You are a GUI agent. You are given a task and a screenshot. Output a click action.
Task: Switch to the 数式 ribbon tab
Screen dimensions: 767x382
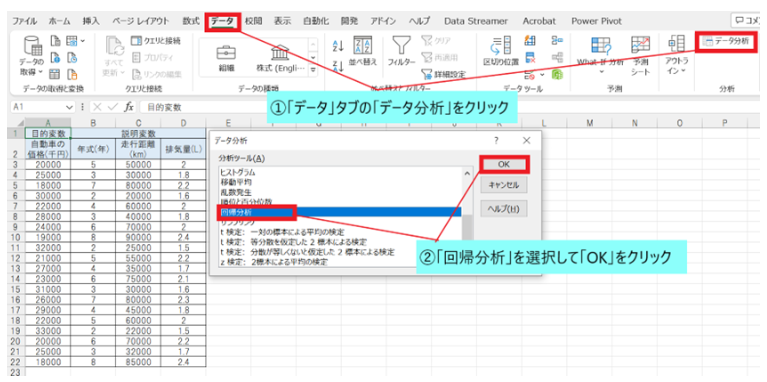(191, 21)
